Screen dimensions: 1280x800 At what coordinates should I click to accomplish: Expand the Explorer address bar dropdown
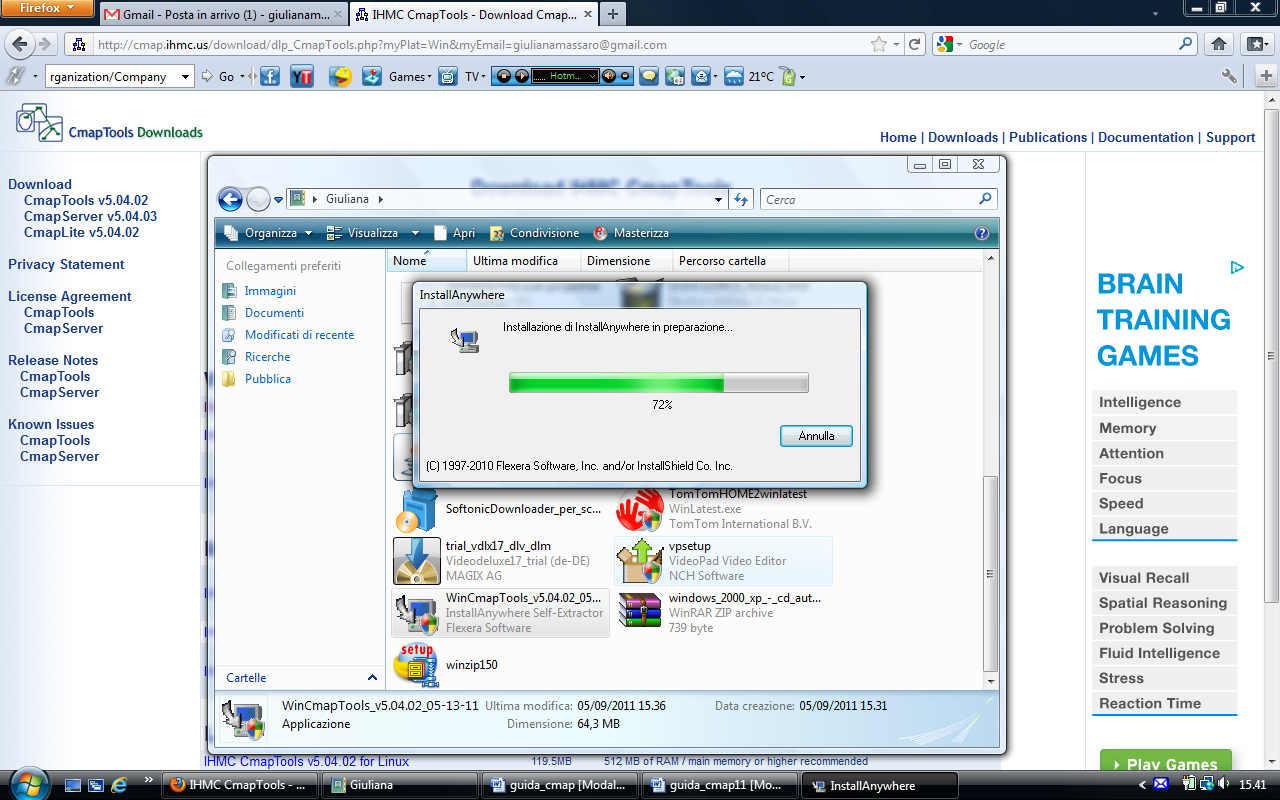[719, 199]
